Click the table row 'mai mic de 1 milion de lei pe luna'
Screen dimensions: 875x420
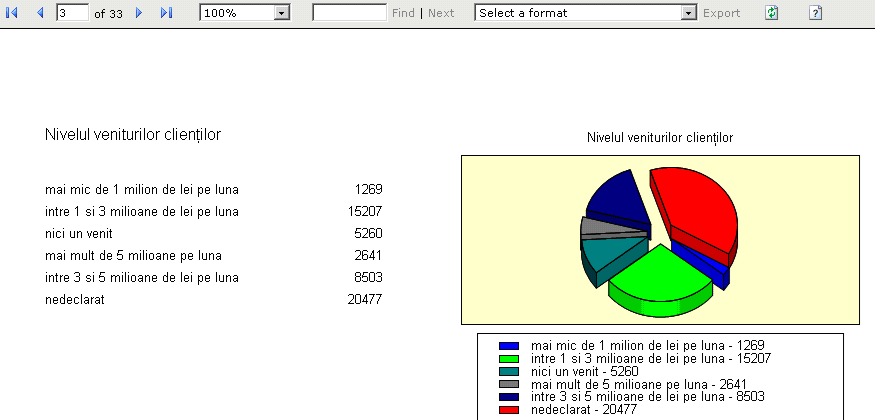coord(214,190)
